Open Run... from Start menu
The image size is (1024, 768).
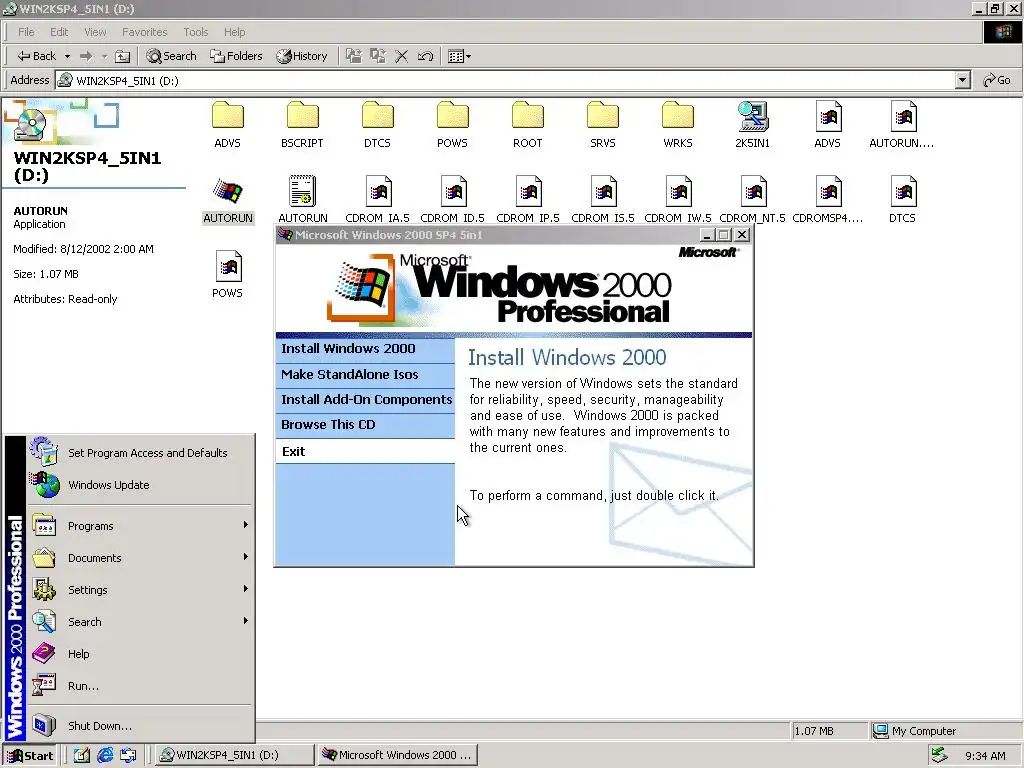click(140, 686)
